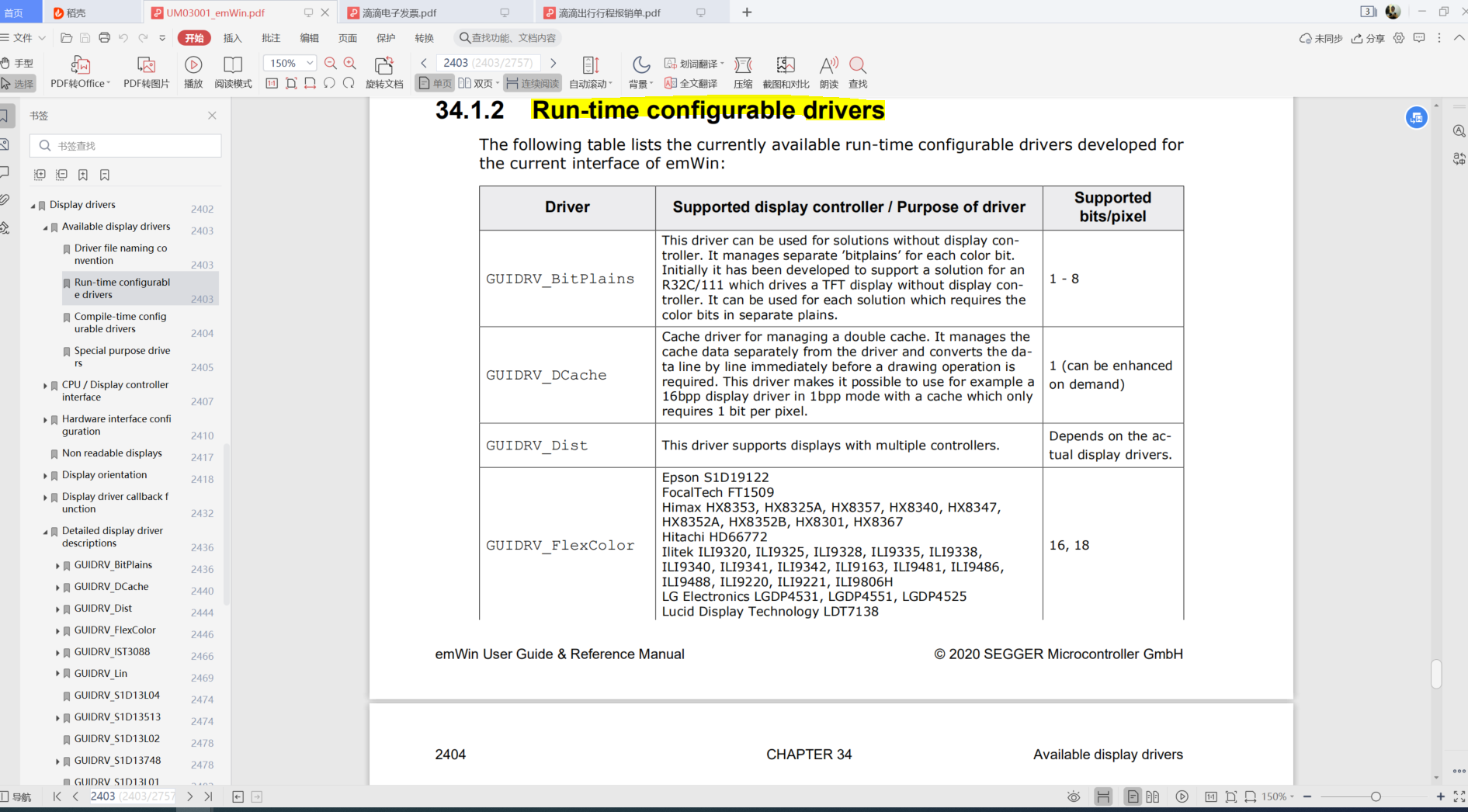
Task: Click the print icon in quick toolbar
Action: (x=104, y=37)
